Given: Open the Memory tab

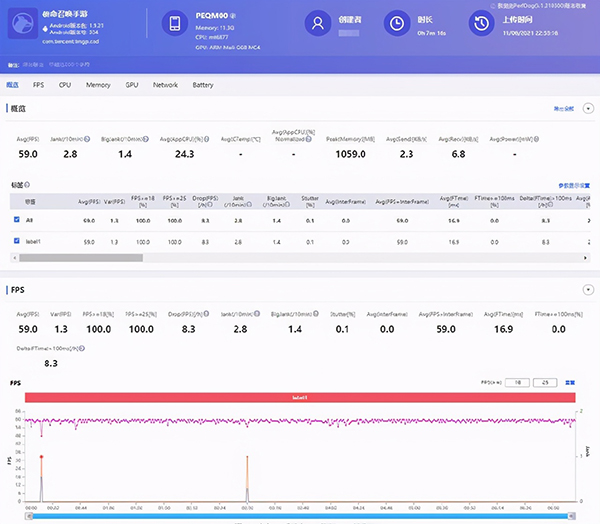Looking at the screenshot, I should (98, 85).
